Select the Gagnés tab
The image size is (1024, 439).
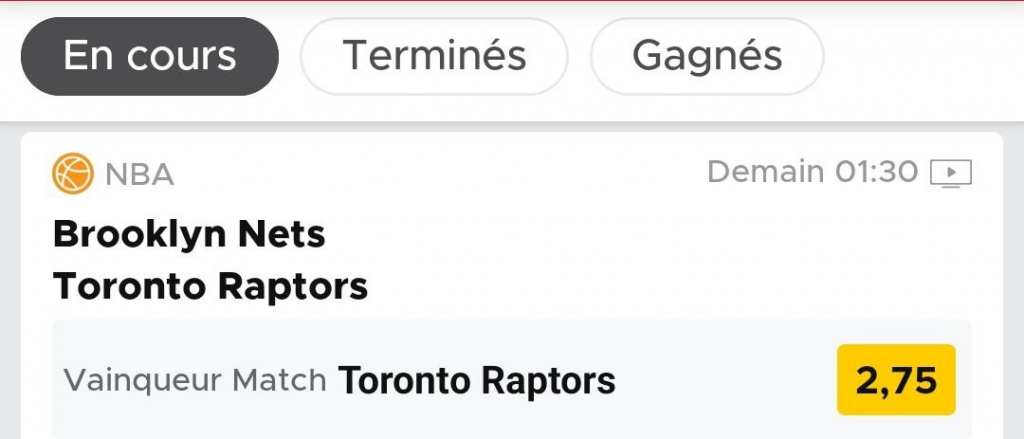click(707, 56)
